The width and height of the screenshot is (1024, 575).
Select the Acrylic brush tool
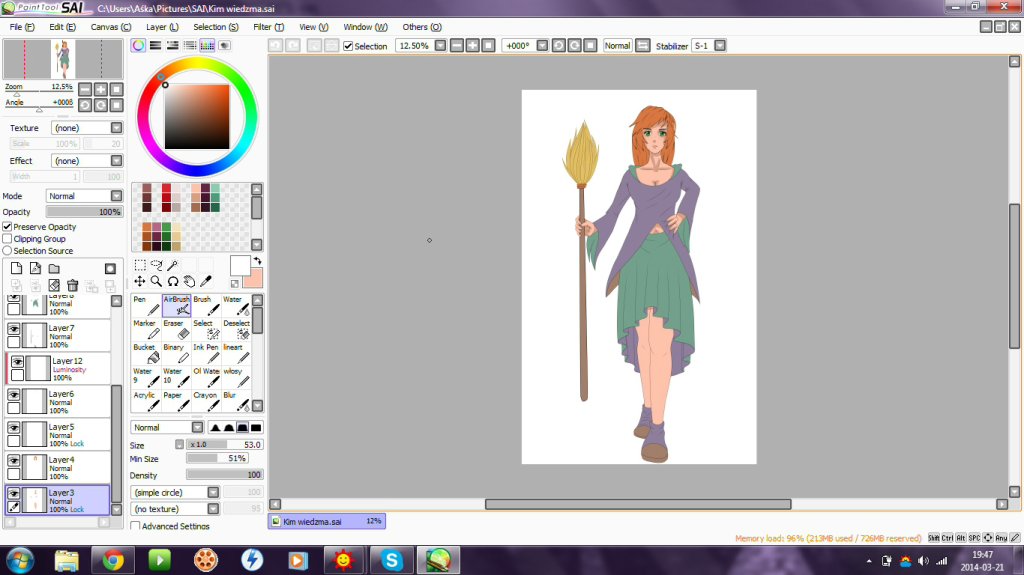[146, 401]
